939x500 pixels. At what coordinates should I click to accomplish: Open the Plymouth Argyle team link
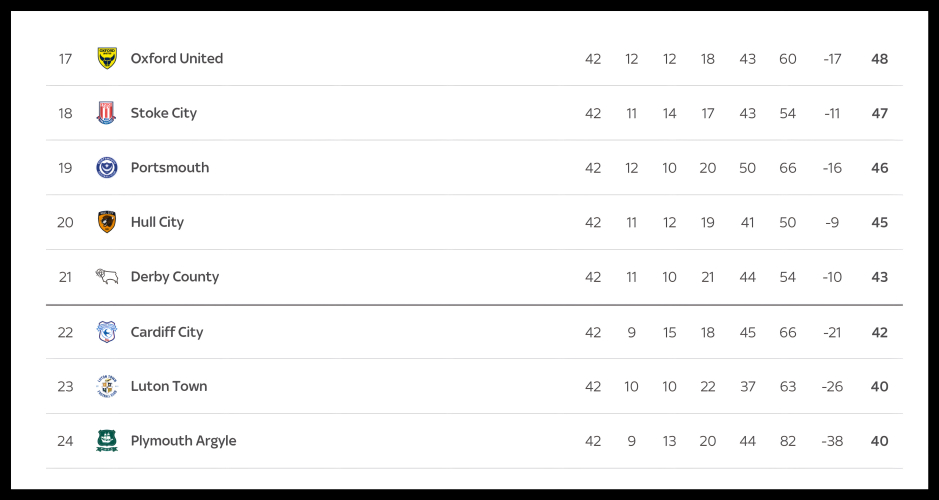tap(184, 441)
